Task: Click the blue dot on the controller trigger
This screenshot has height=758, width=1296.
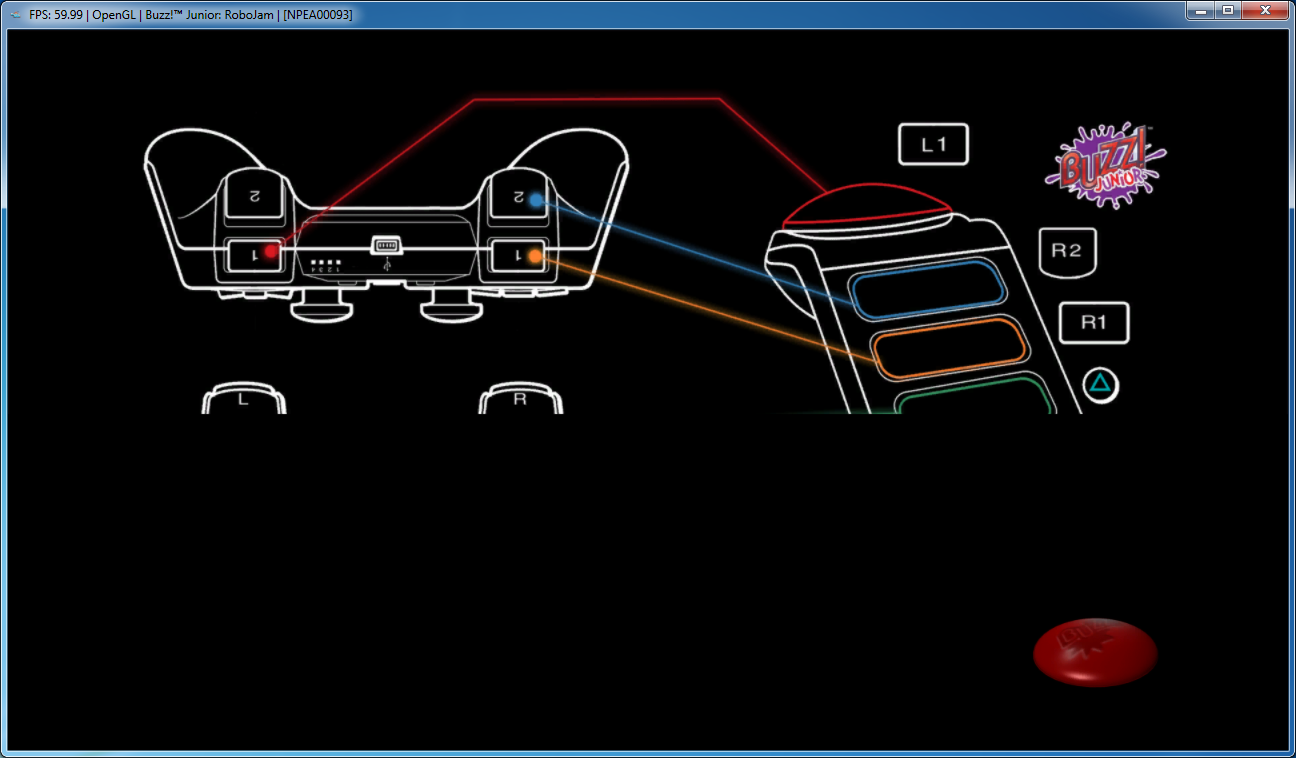Action: pos(536,200)
